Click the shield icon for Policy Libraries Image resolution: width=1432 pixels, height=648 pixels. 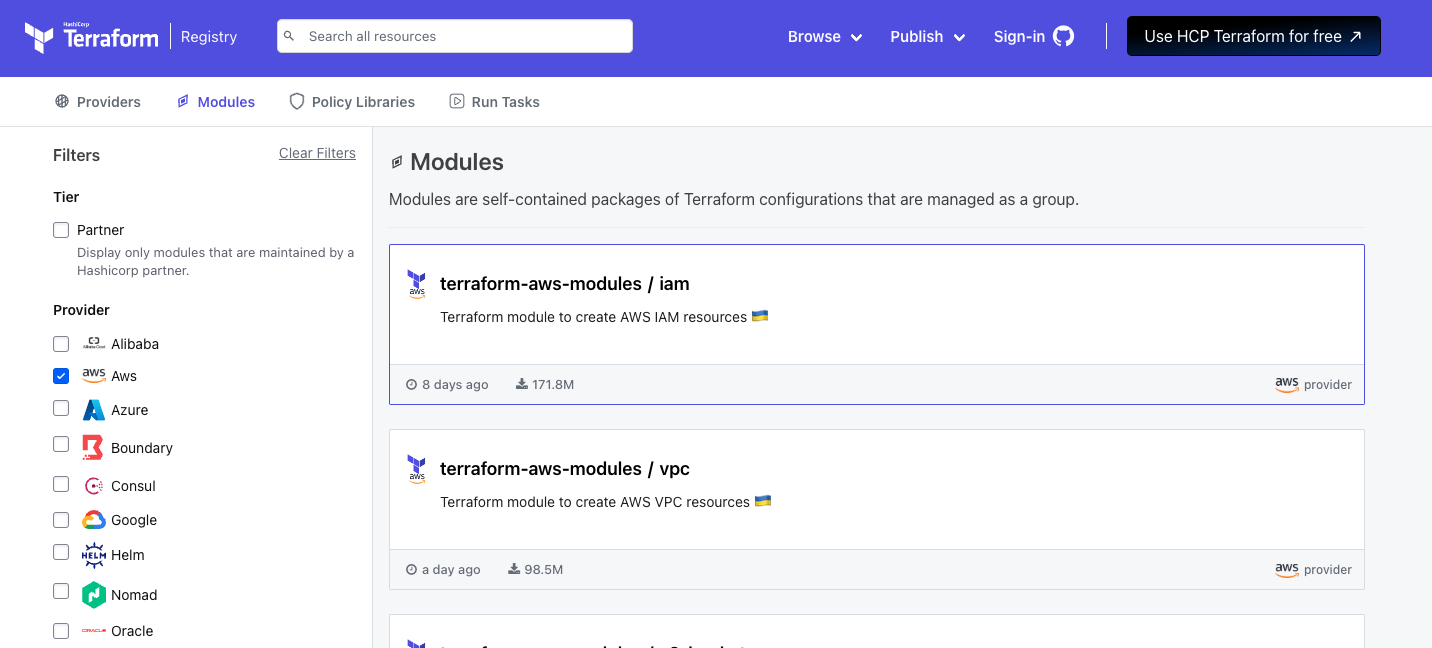[296, 101]
